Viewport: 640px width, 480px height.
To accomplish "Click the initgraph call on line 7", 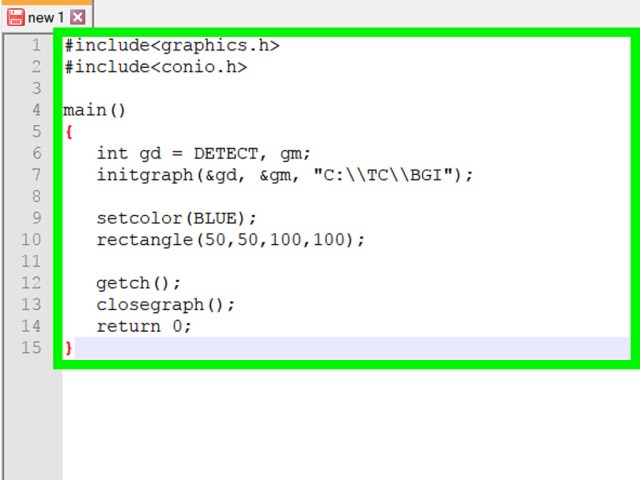I will coord(284,175).
